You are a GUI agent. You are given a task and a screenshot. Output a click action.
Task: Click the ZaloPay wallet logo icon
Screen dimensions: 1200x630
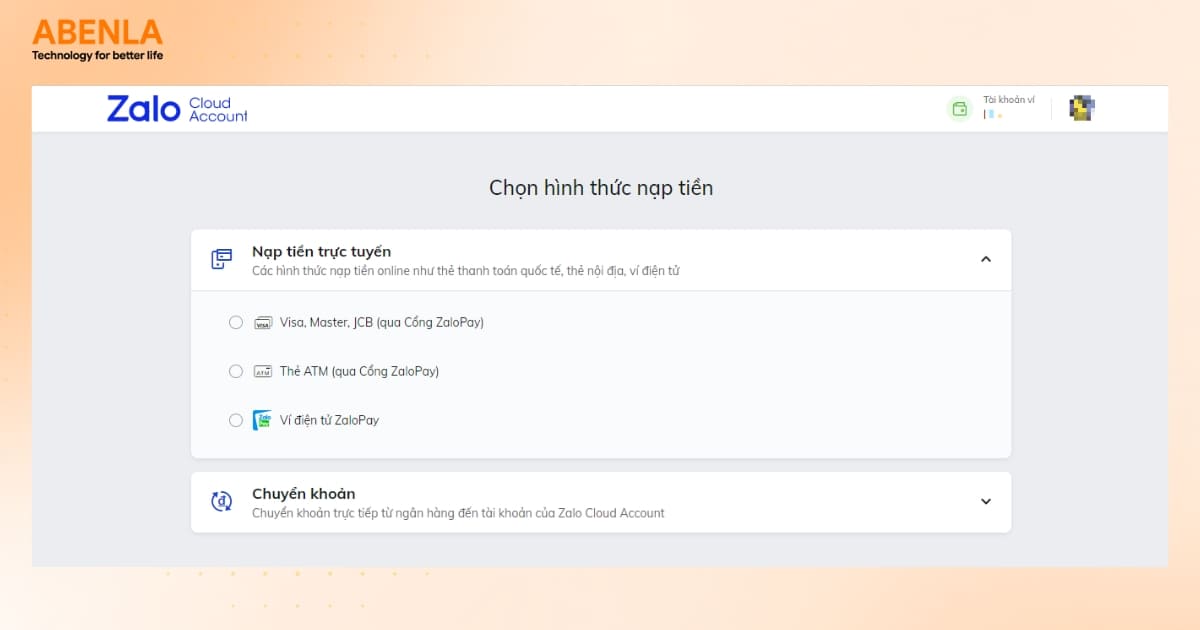click(263, 420)
